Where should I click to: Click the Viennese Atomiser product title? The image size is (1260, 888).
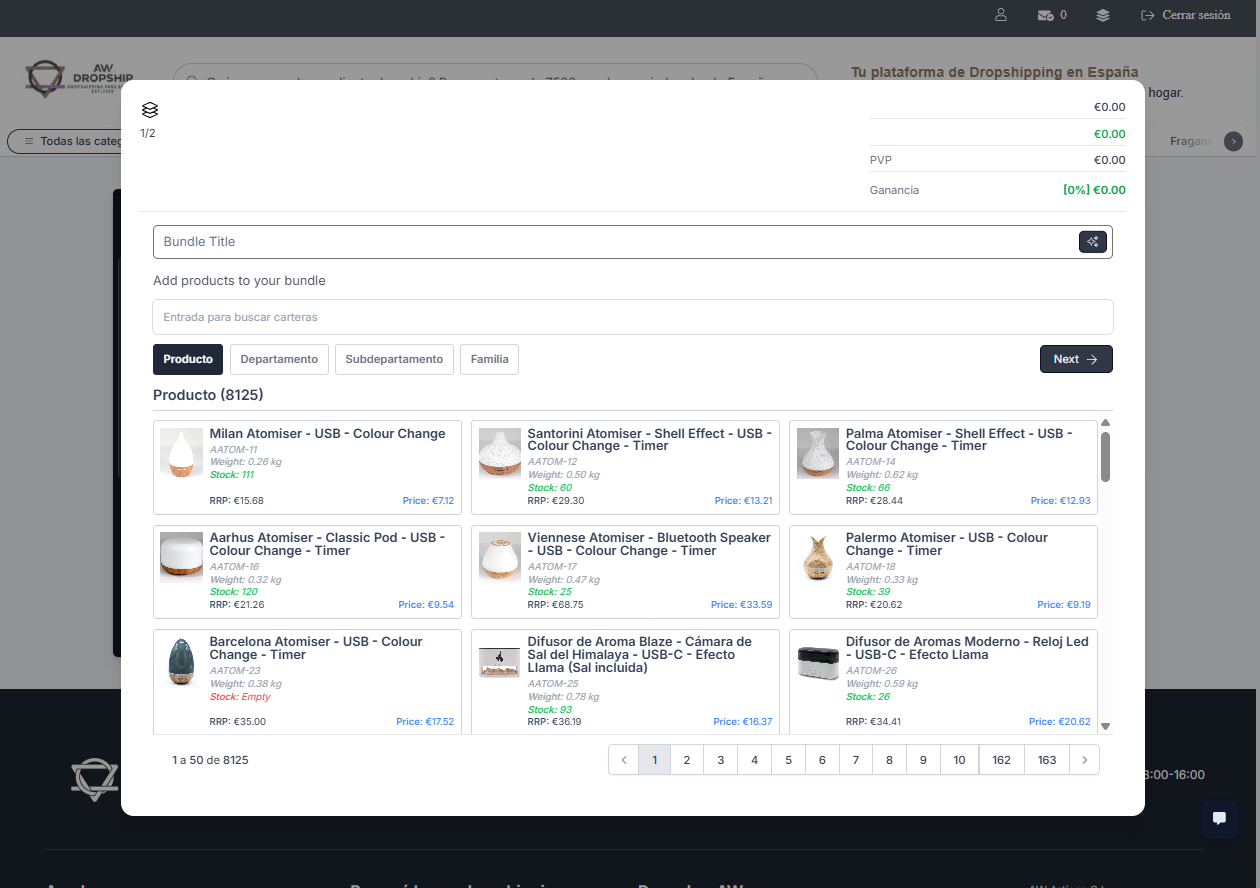click(649, 544)
